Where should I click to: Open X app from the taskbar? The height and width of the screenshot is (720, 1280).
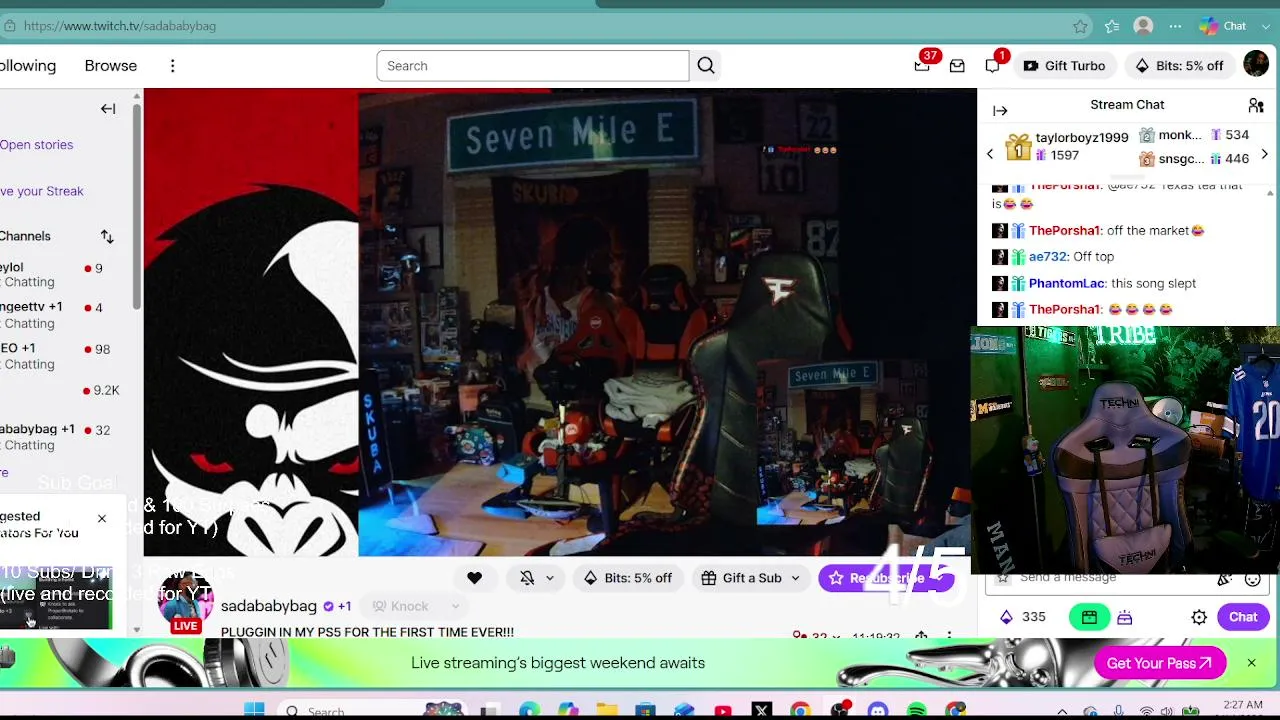pos(762,710)
